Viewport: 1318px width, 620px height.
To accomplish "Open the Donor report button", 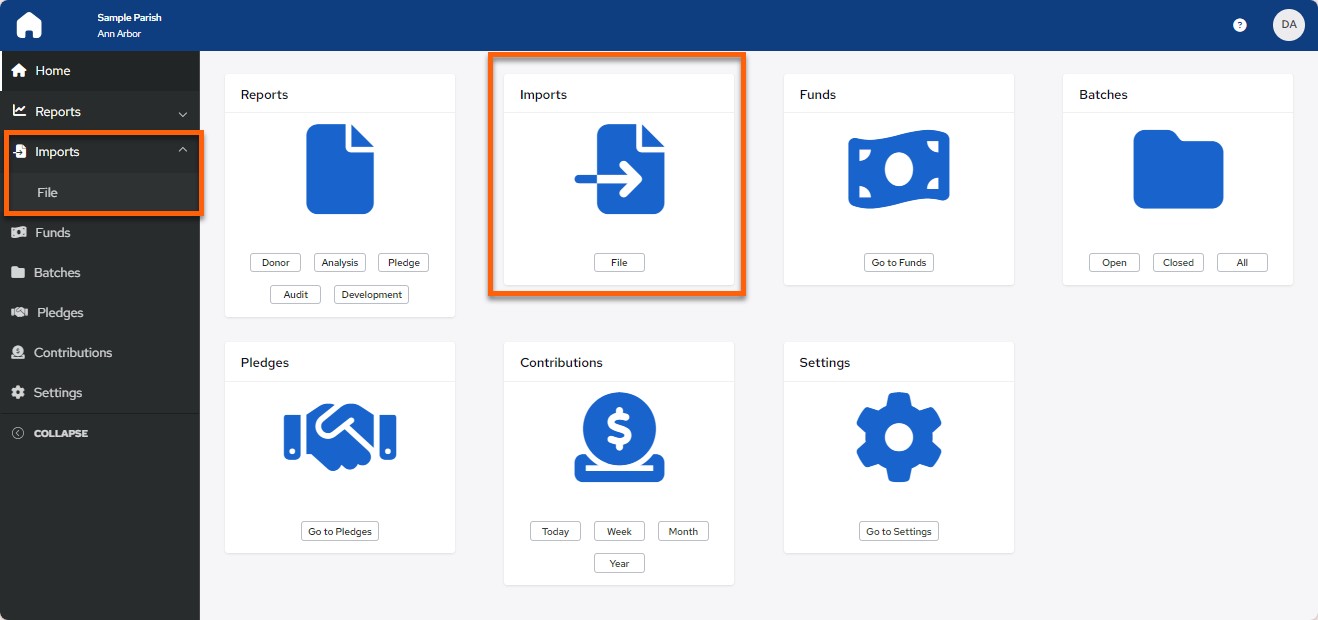I will tap(276, 263).
